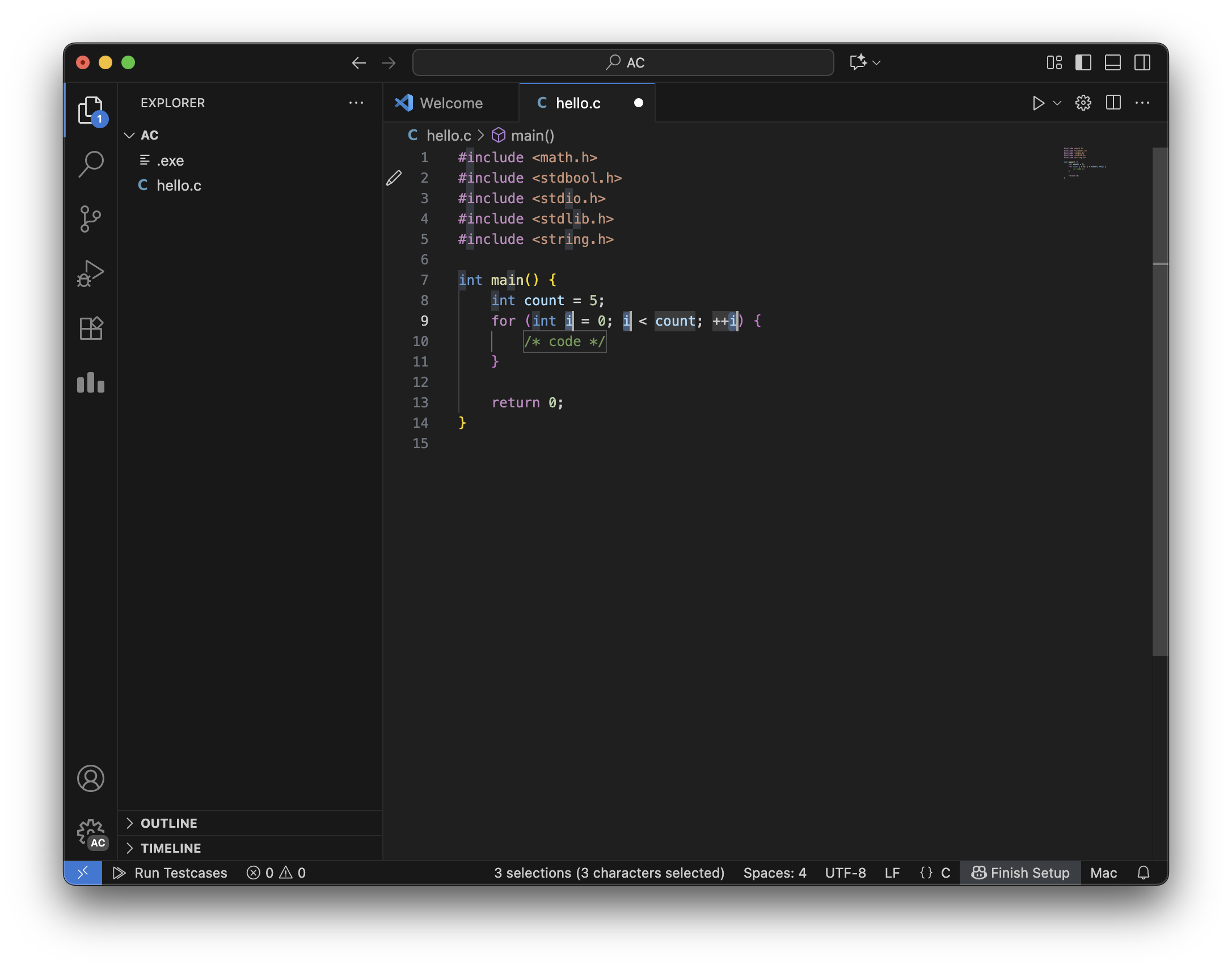Expand the TIMELINE section
The image size is (1232, 969).
pos(170,848)
